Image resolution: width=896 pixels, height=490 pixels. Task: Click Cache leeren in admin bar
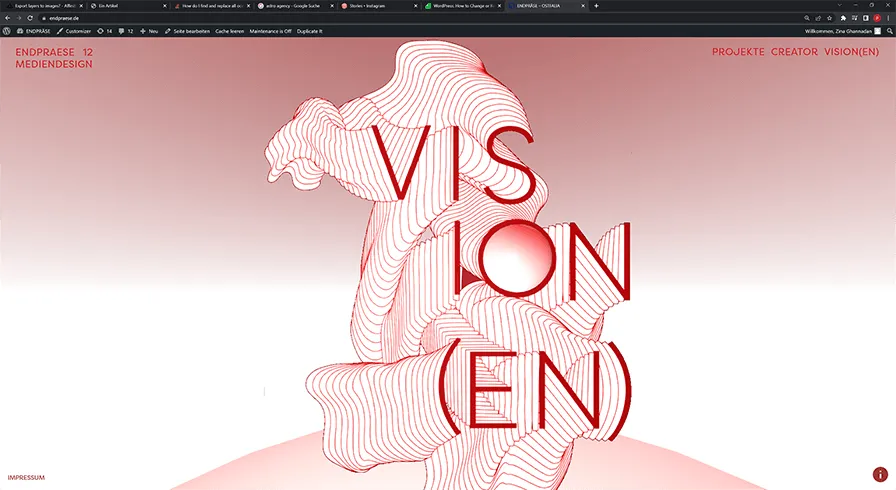coord(230,31)
